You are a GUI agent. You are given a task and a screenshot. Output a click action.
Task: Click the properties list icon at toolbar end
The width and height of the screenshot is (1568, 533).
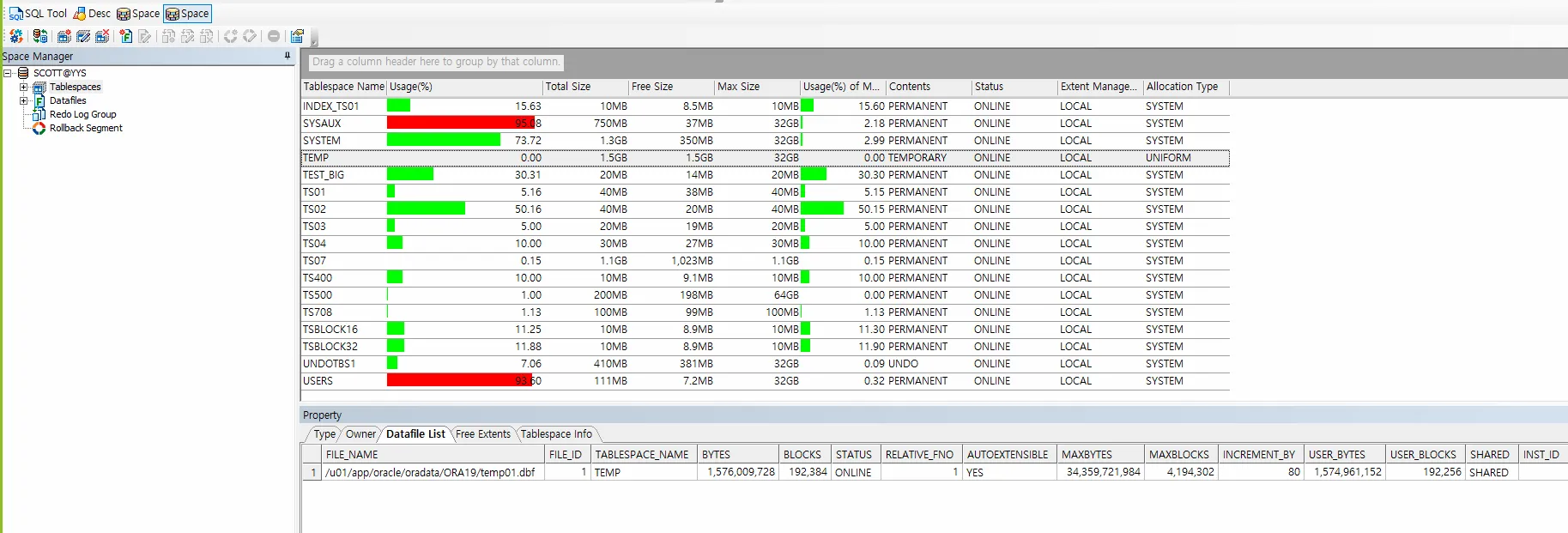297,36
